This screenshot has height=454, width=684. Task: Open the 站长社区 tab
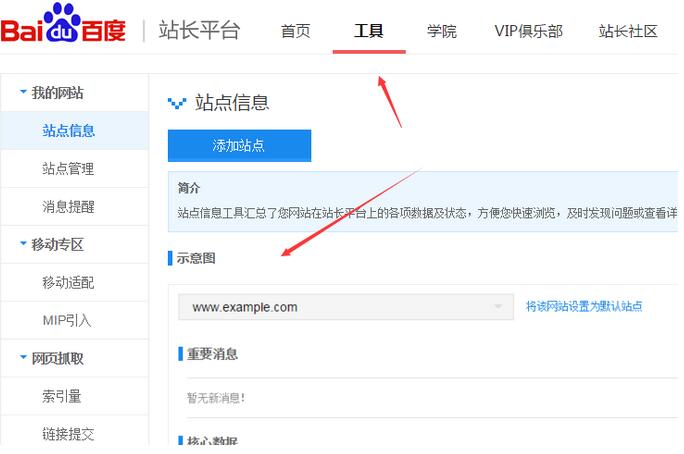pos(628,31)
